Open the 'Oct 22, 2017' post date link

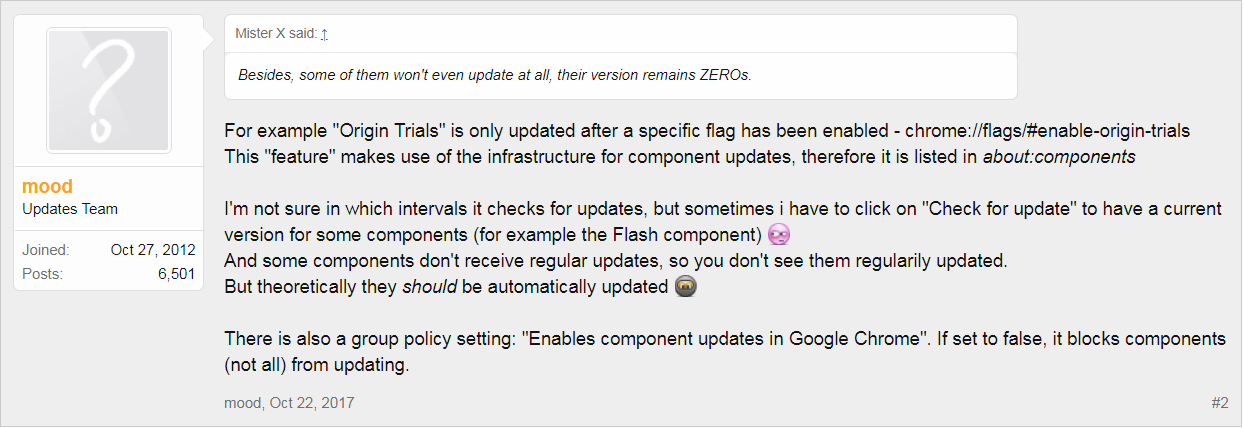312,403
